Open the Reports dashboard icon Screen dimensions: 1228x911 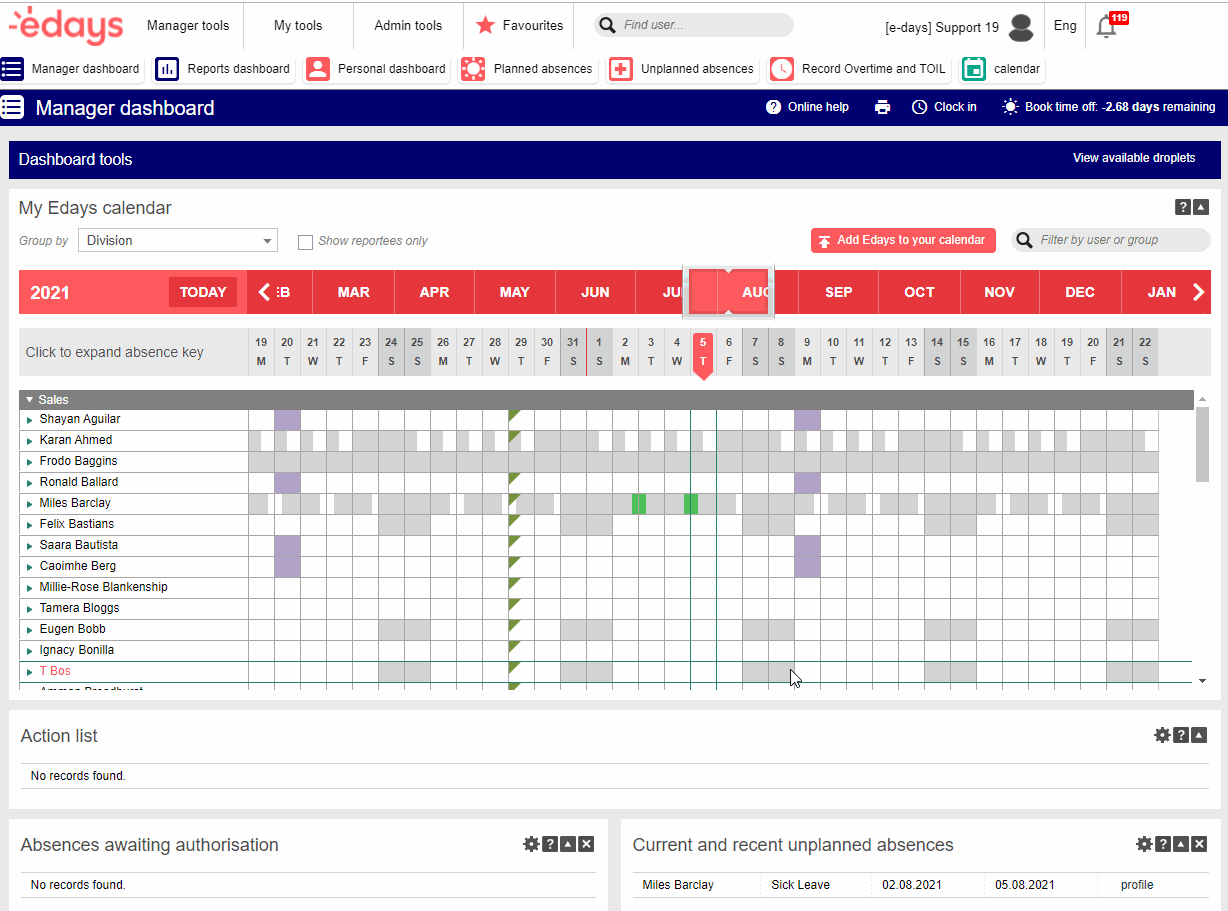(x=167, y=69)
